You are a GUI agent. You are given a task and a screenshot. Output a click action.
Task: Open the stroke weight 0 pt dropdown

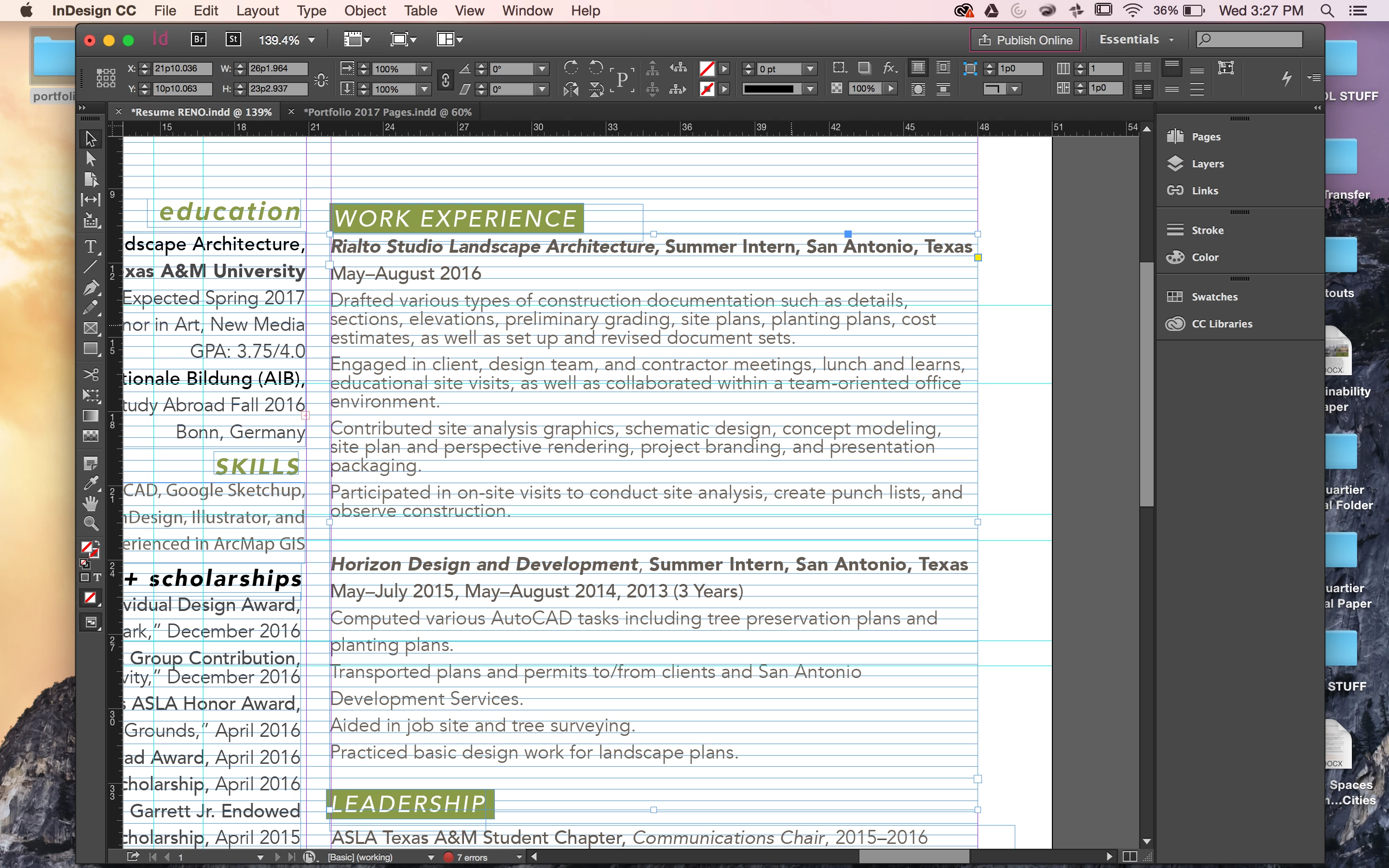(810, 69)
